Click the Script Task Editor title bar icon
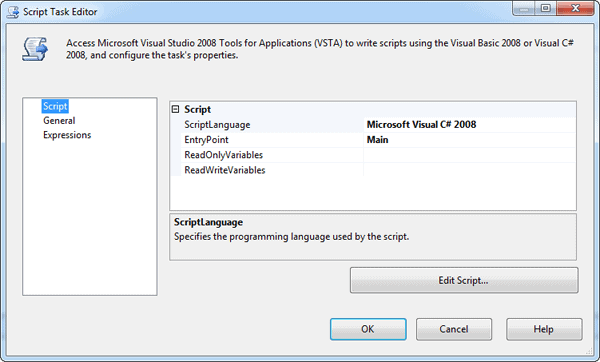 [13, 12]
